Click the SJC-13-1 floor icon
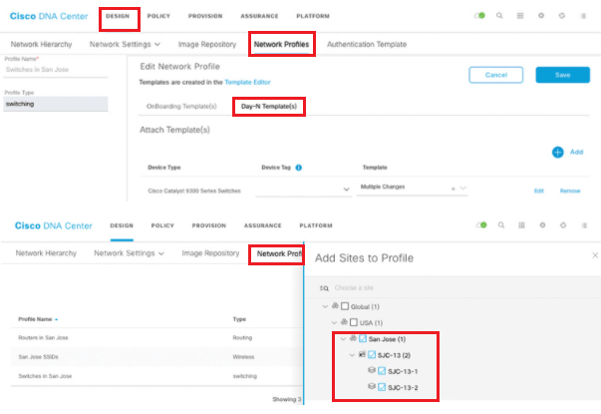Image resolution: width=601 pixels, height=414 pixels. coord(371,370)
